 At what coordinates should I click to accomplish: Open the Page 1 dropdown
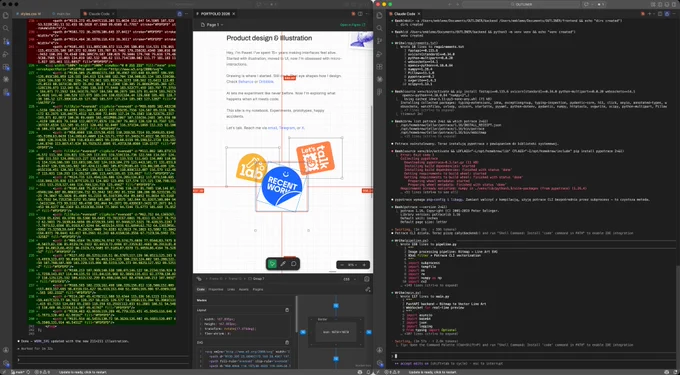click(x=212, y=25)
